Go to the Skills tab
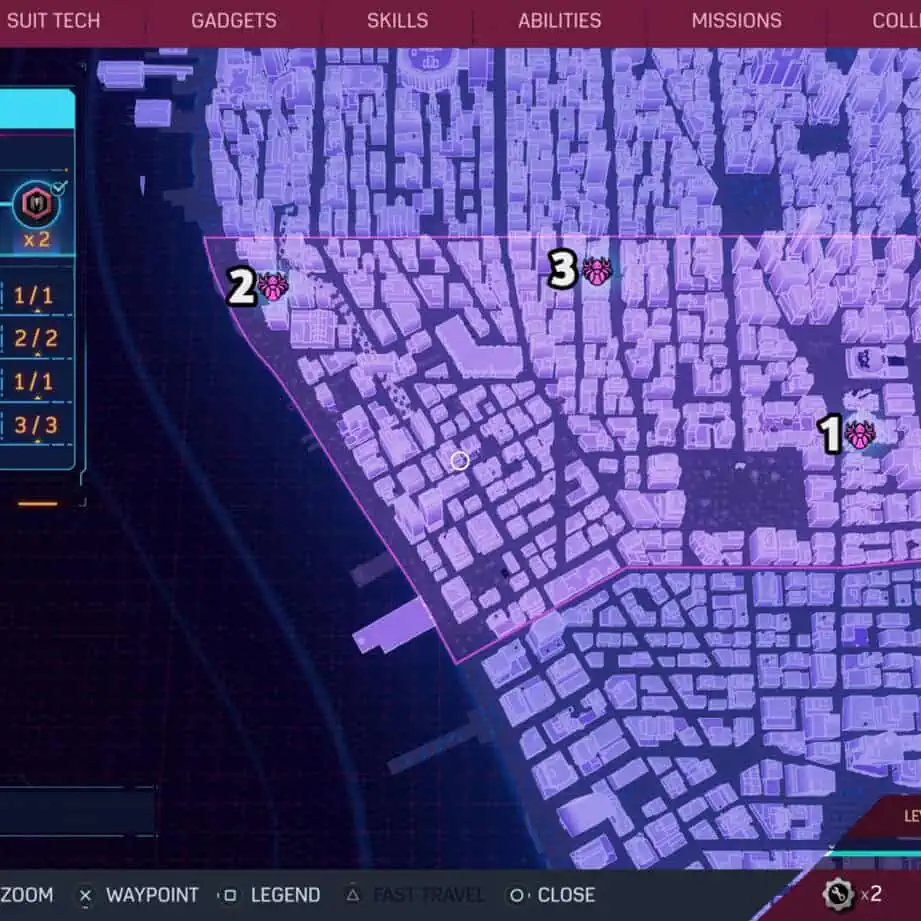Image resolution: width=921 pixels, height=921 pixels. (x=397, y=21)
